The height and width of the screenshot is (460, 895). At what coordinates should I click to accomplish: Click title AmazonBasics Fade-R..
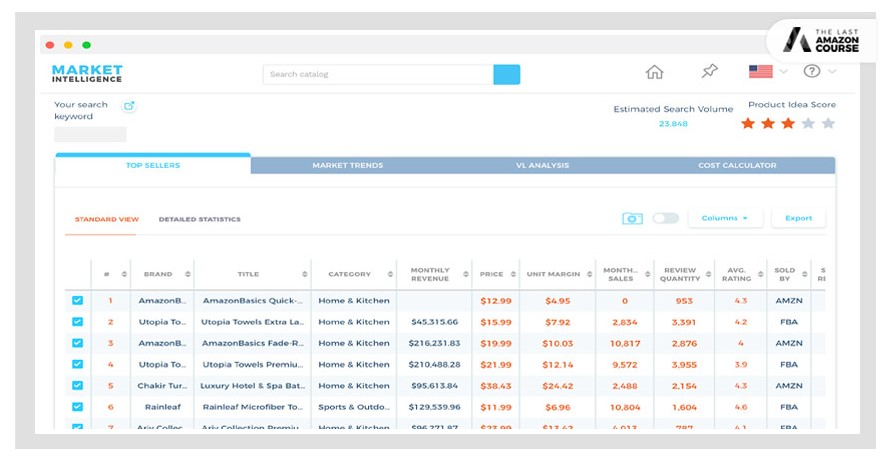pyautogui.click(x=252, y=343)
